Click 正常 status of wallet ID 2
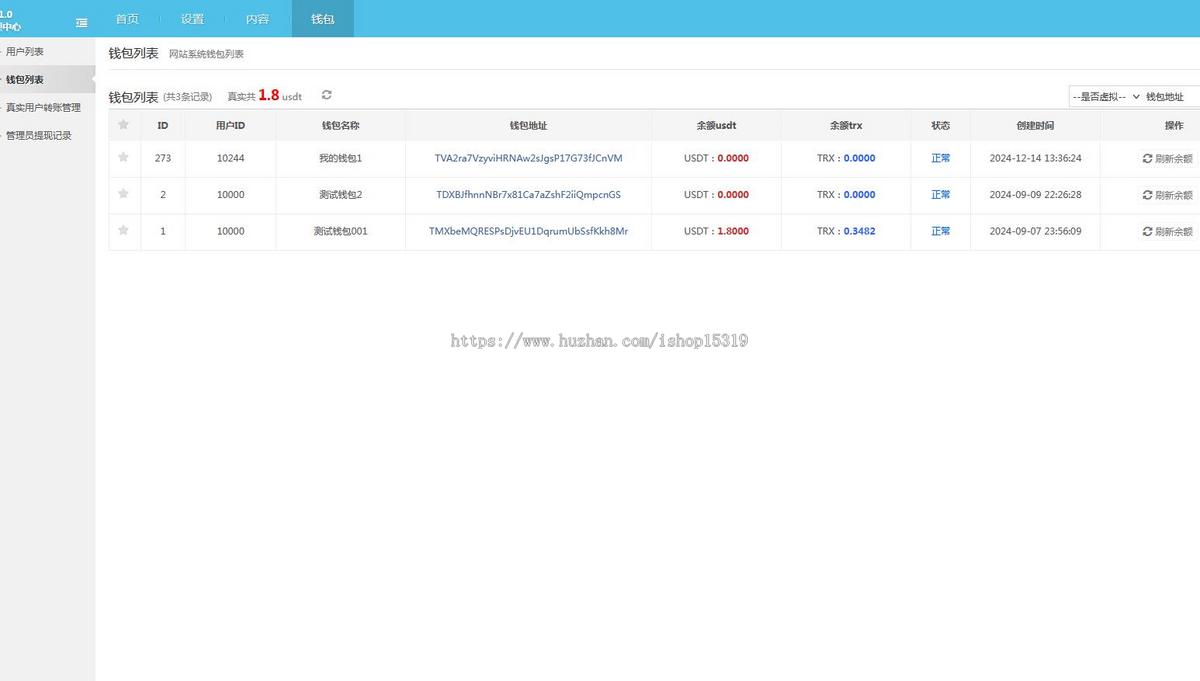 pos(940,195)
